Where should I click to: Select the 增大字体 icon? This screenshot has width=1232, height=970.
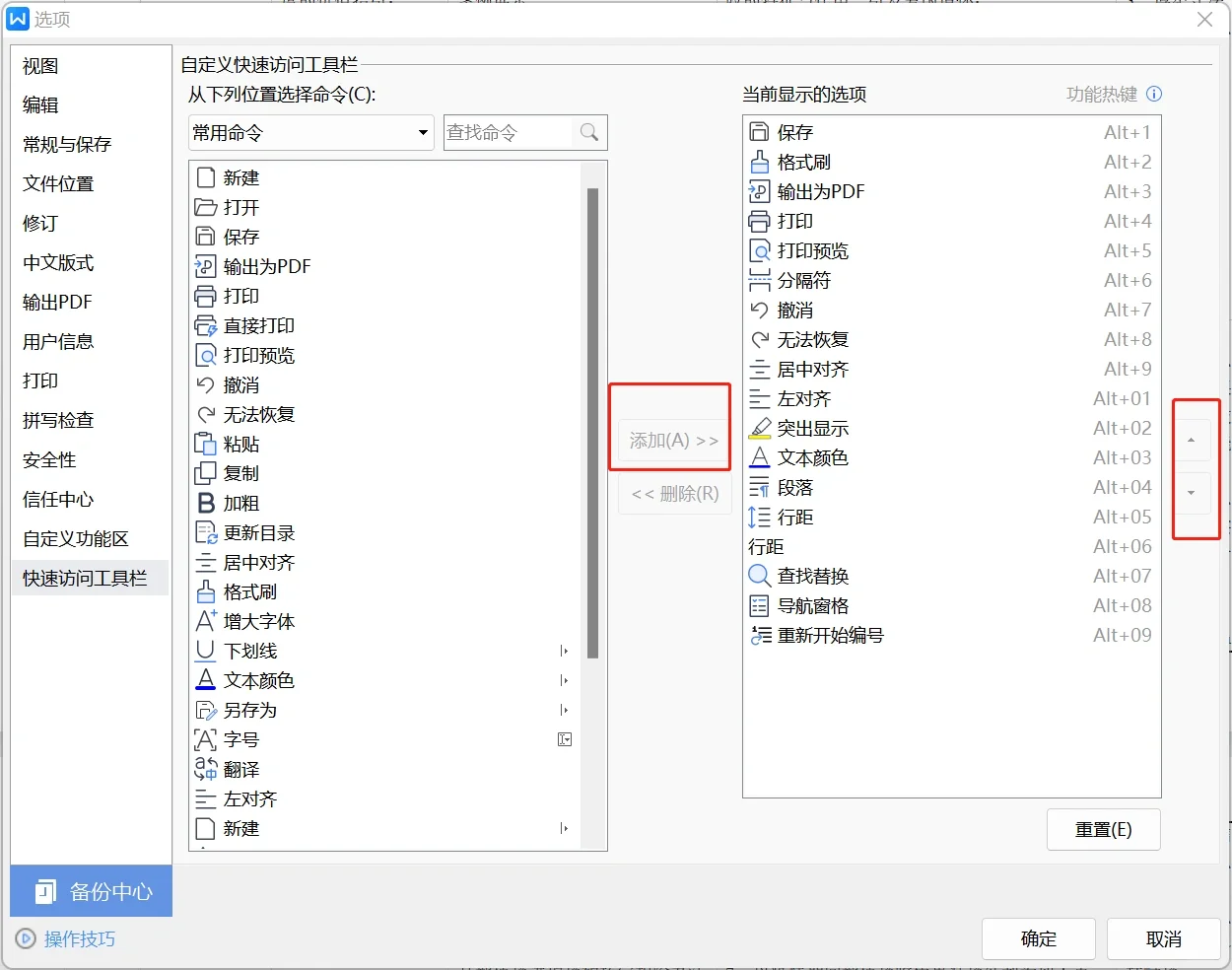tap(205, 621)
